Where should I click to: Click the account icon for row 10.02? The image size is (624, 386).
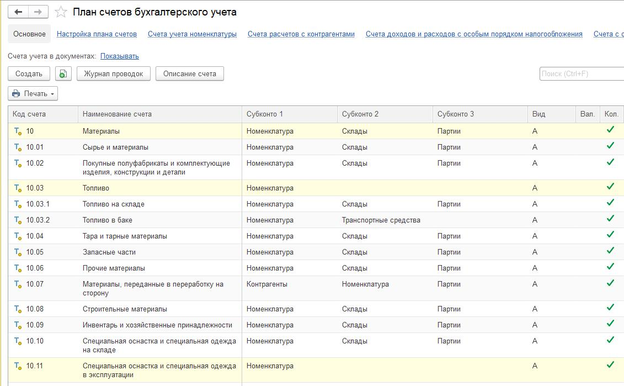coord(18,163)
